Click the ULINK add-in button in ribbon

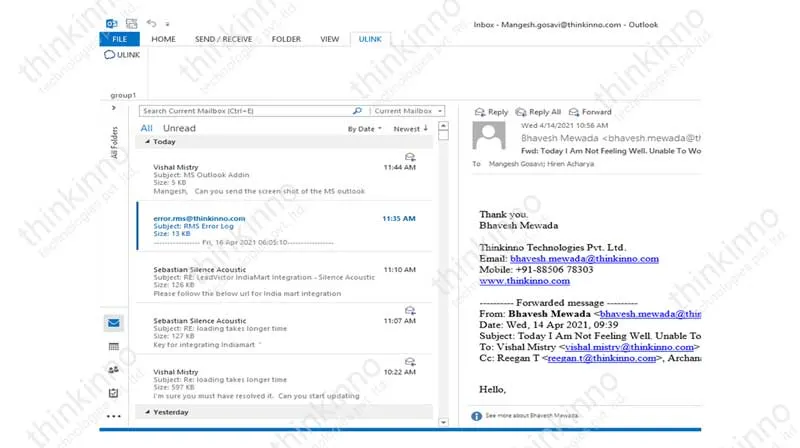click(x=122, y=55)
